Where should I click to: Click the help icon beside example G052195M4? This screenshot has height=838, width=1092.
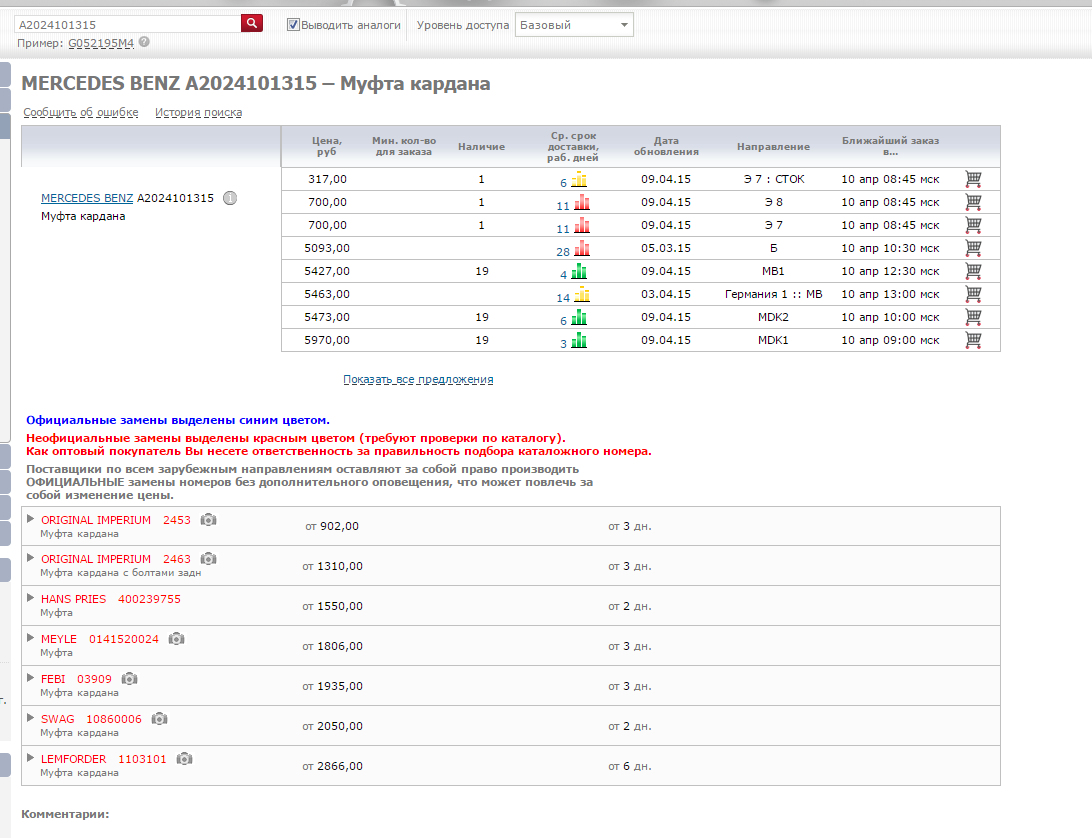pos(145,42)
